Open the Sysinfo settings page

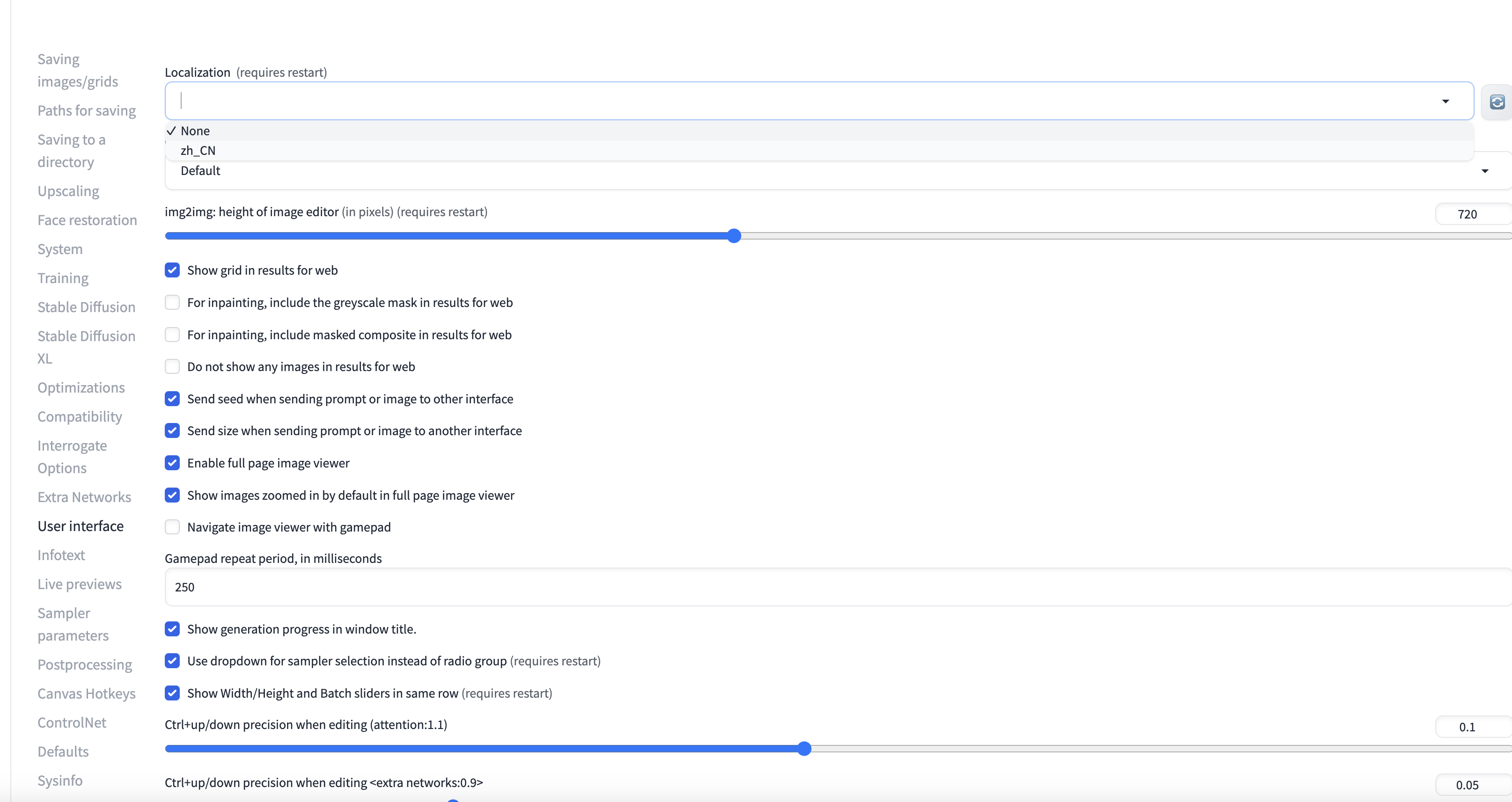[60, 780]
